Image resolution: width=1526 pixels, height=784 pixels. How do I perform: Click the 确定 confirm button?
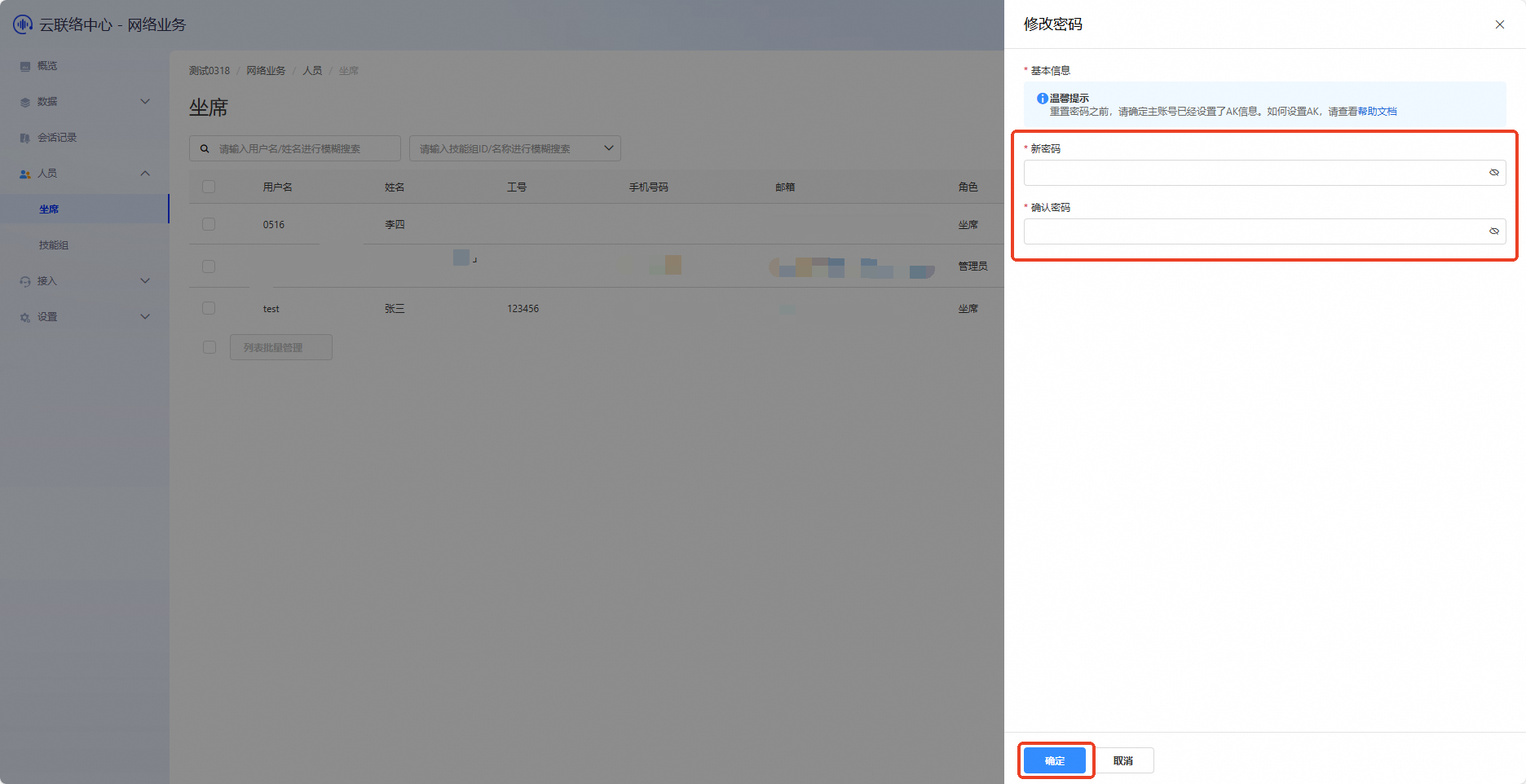tap(1055, 760)
